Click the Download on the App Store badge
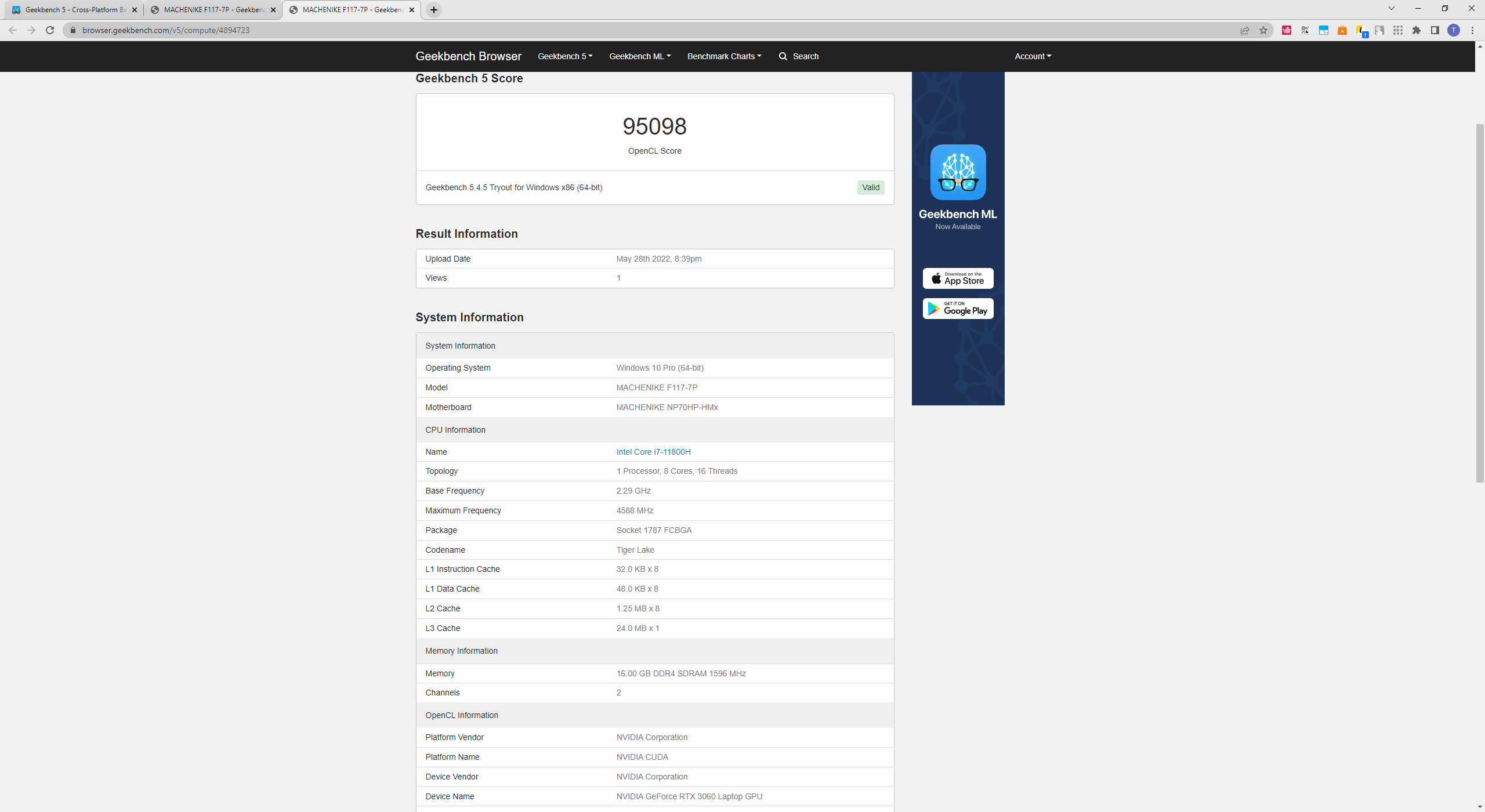 point(958,278)
